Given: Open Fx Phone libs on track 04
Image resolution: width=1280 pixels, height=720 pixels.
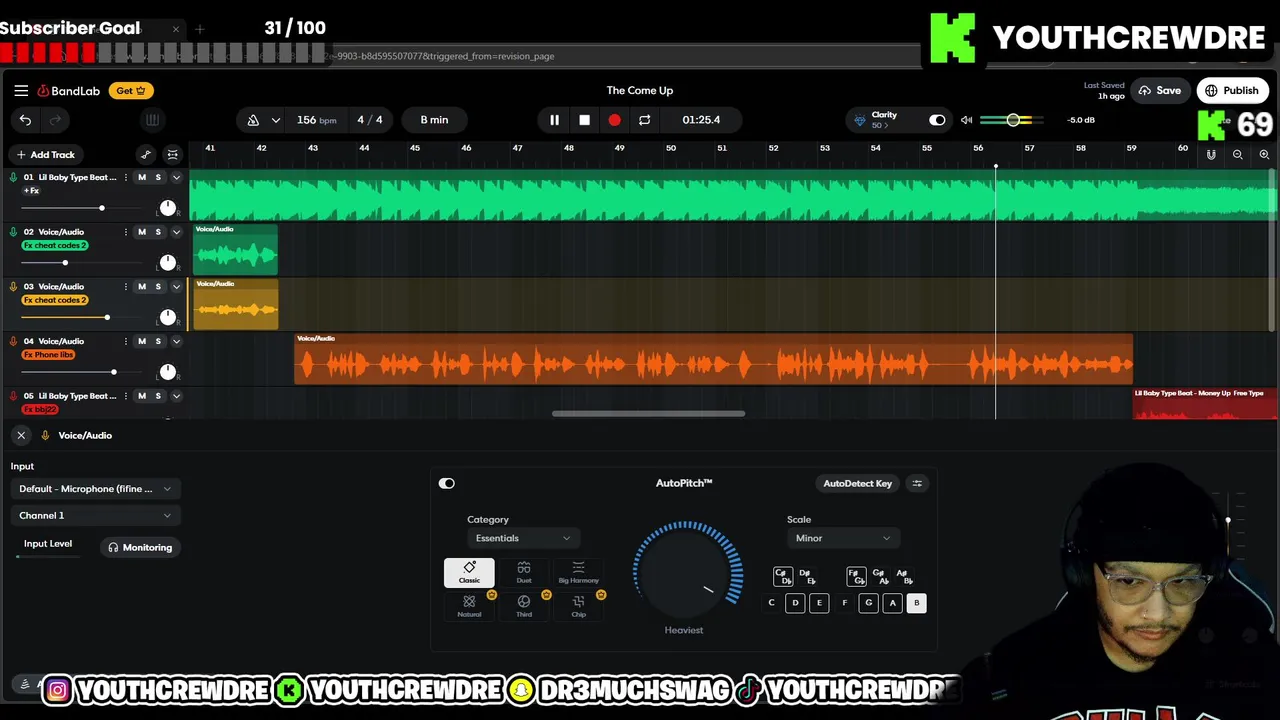Looking at the screenshot, I should click(x=49, y=355).
